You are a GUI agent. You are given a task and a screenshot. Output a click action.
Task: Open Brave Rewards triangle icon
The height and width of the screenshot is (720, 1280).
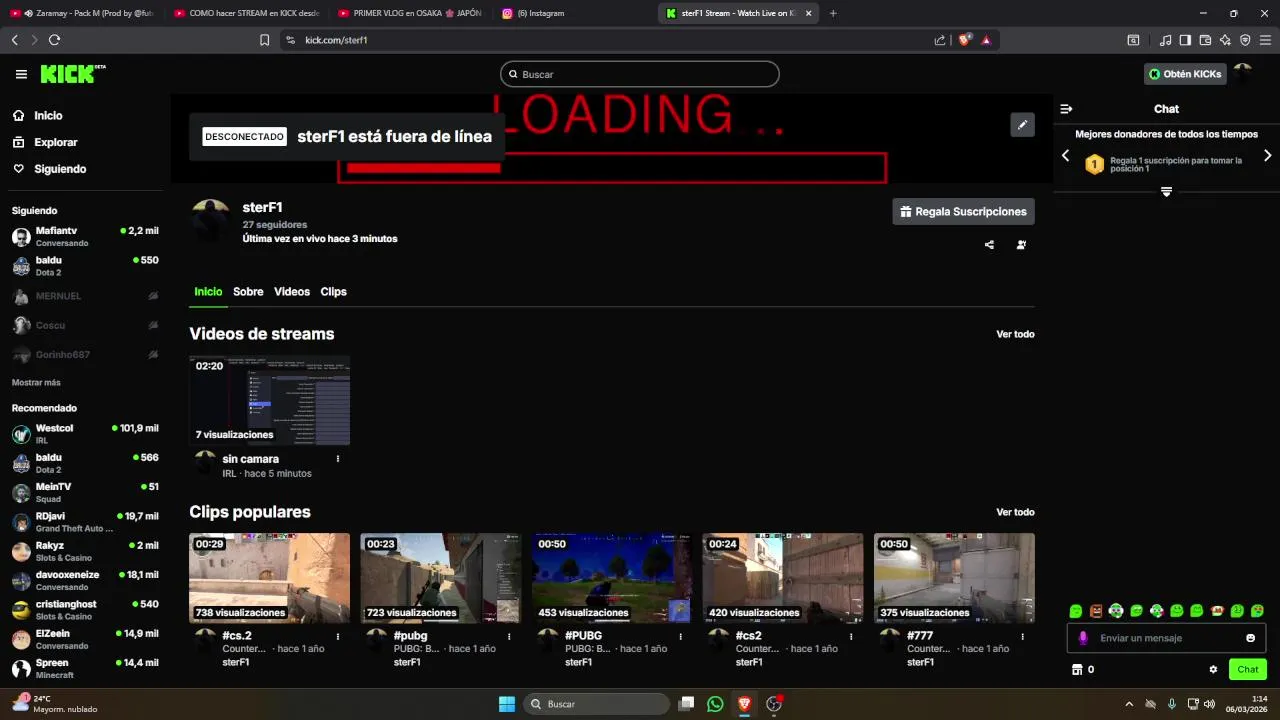(x=986, y=40)
